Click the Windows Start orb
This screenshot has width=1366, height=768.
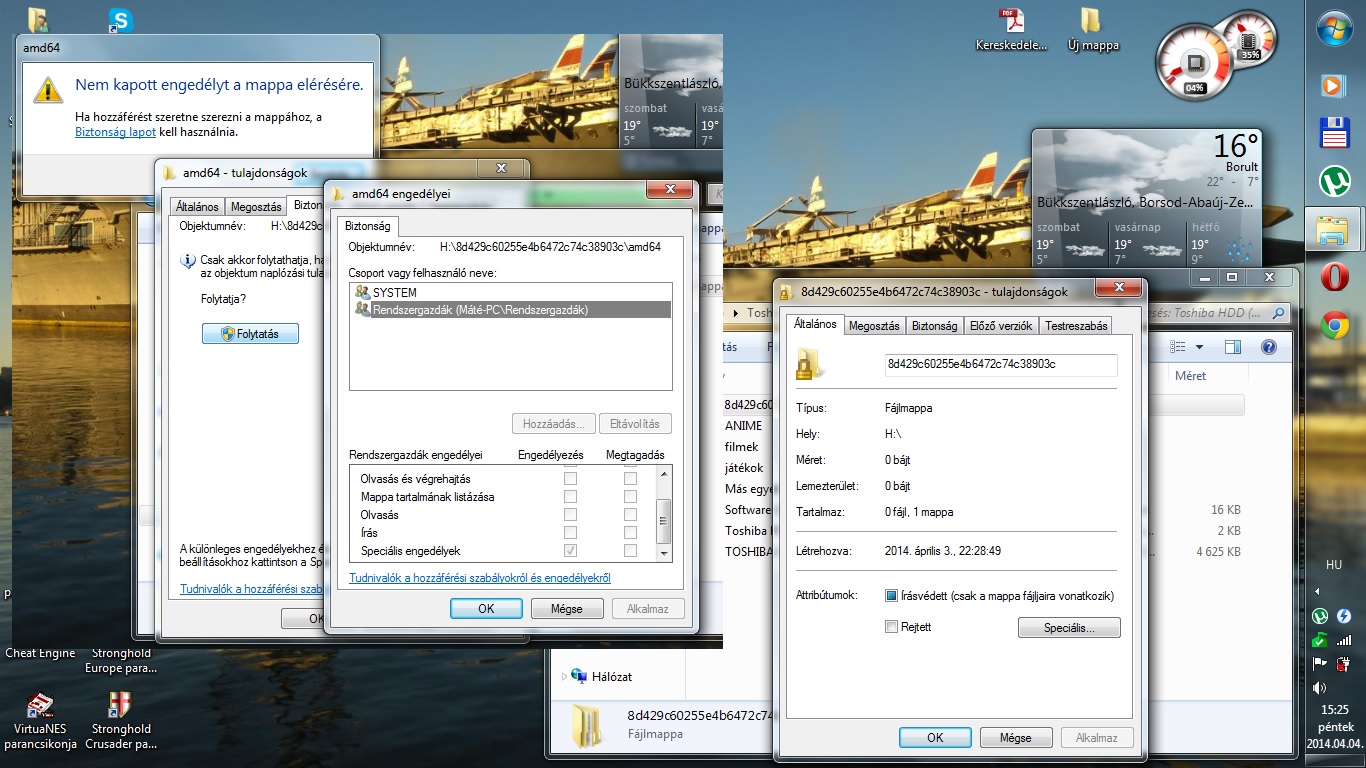point(1334,29)
